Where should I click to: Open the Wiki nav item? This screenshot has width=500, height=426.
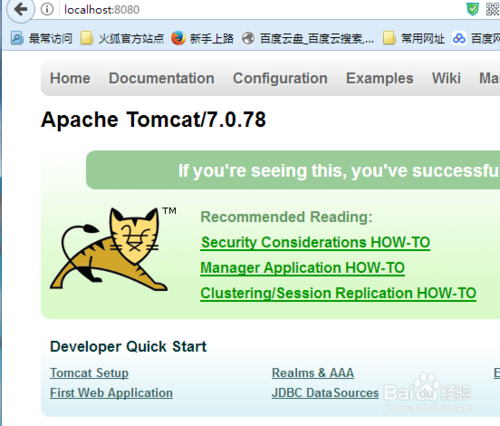pyautogui.click(x=446, y=78)
